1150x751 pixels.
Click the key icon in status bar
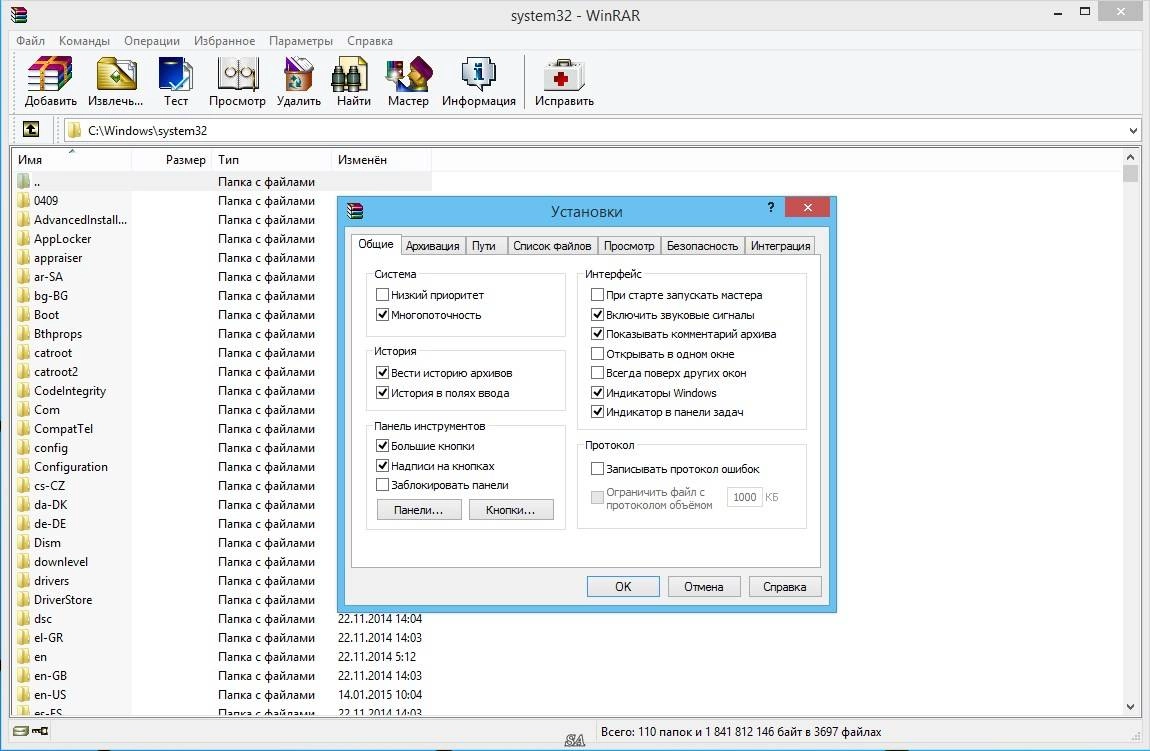click(40, 731)
